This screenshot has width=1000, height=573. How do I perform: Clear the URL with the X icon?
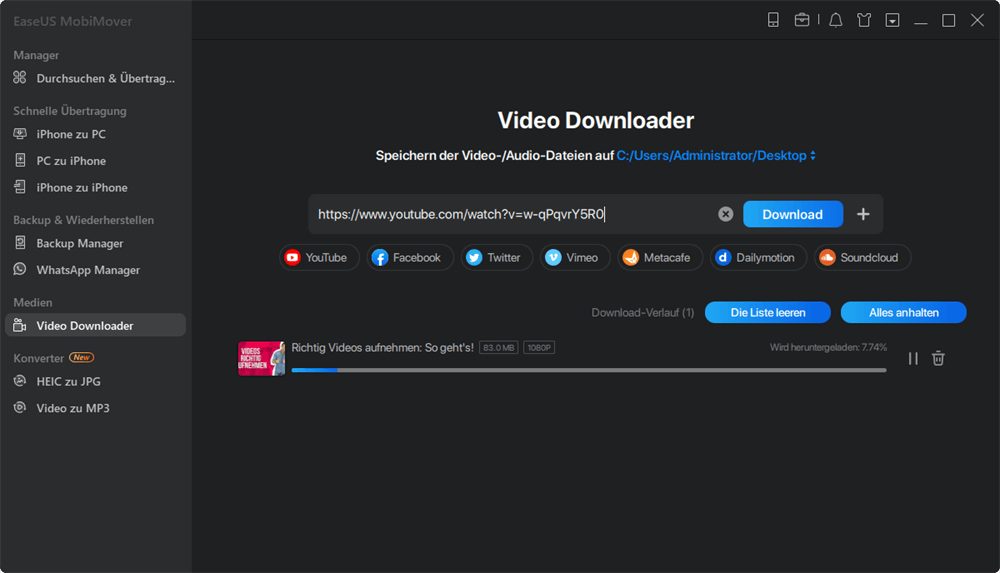click(725, 214)
